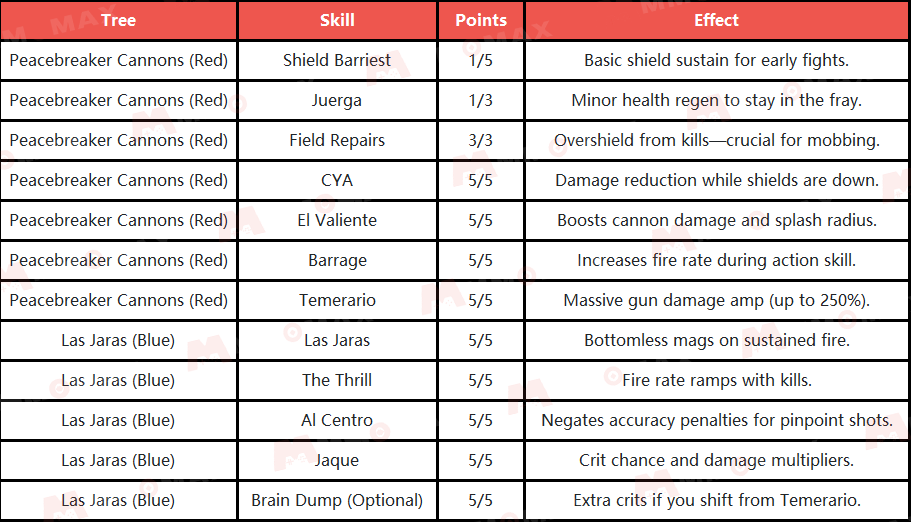Viewport: 911px width, 522px height.
Task: Click the Temerario skill cell
Action: click(x=337, y=300)
